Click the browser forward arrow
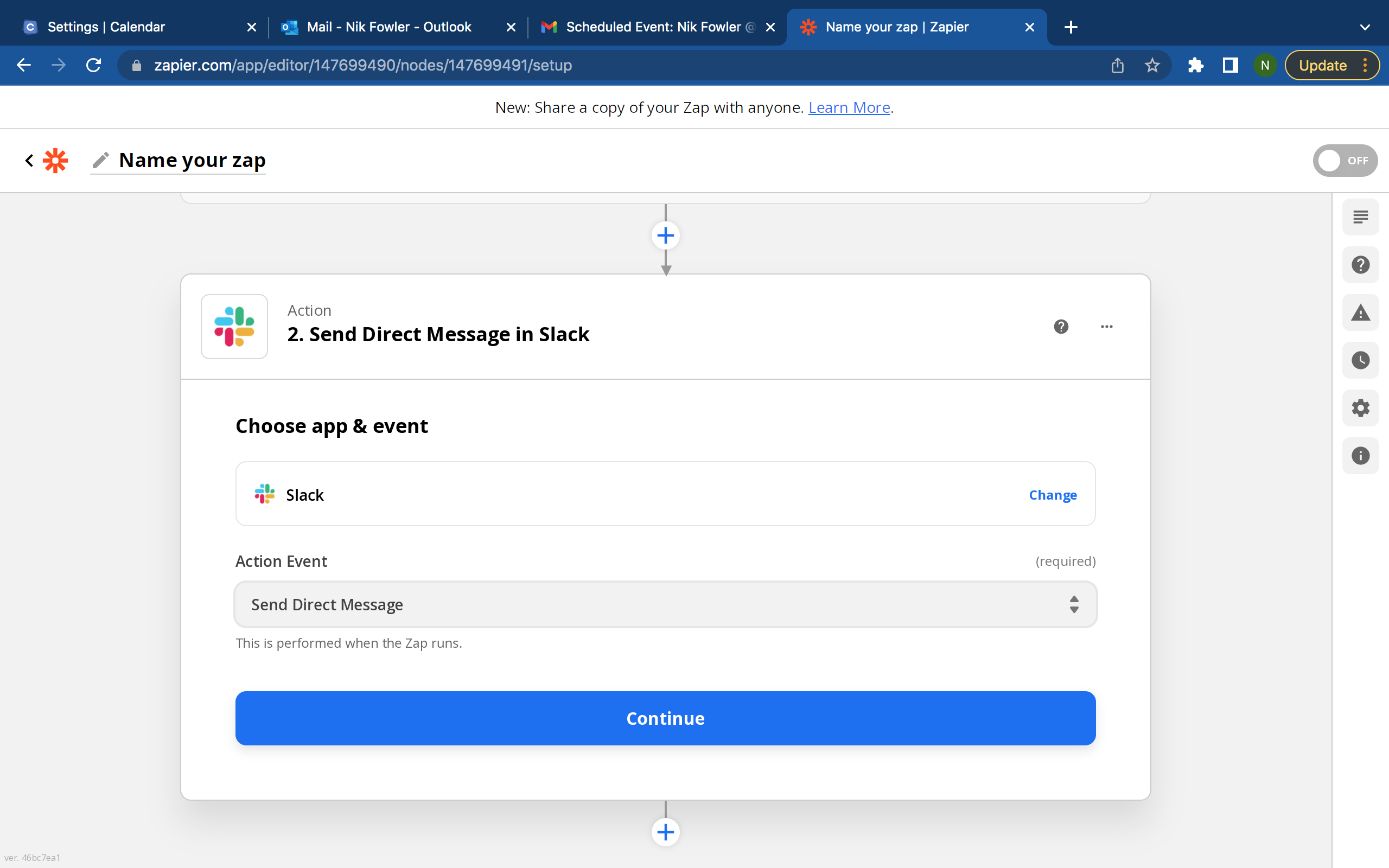This screenshot has height=868, width=1389. click(59, 65)
